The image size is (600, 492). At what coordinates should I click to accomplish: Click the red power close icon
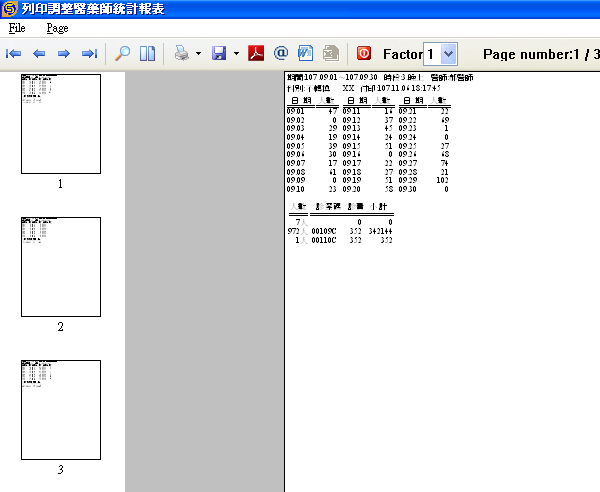click(363, 53)
